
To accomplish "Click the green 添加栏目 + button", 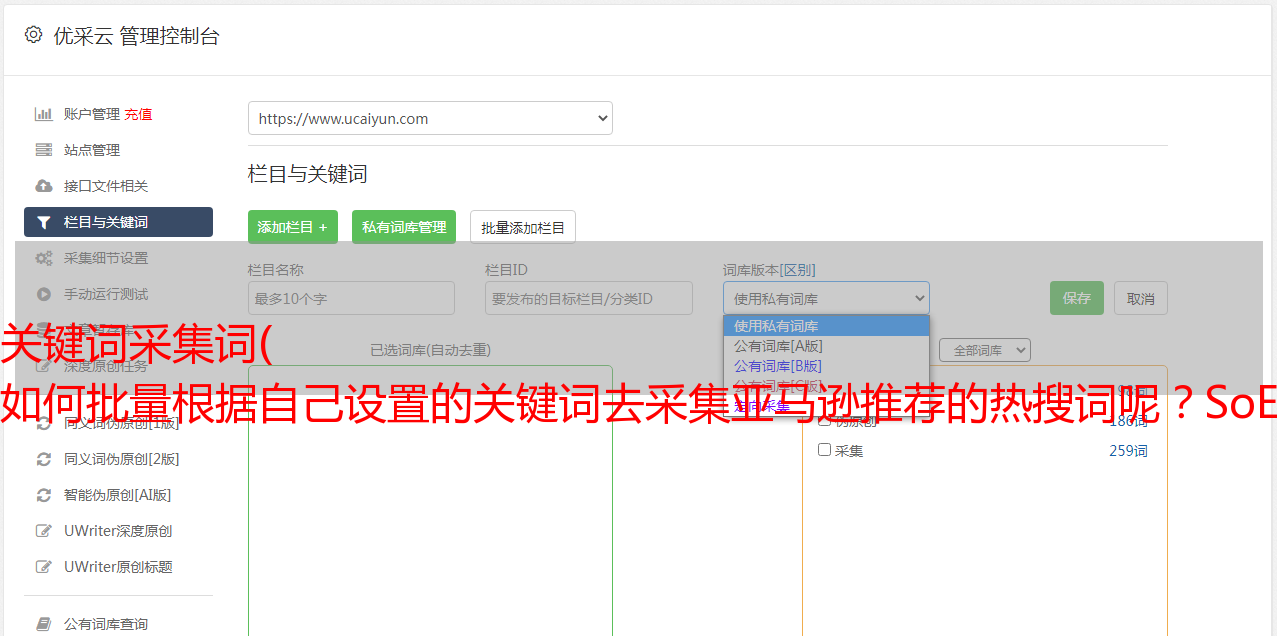I will [x=293, y=227].
